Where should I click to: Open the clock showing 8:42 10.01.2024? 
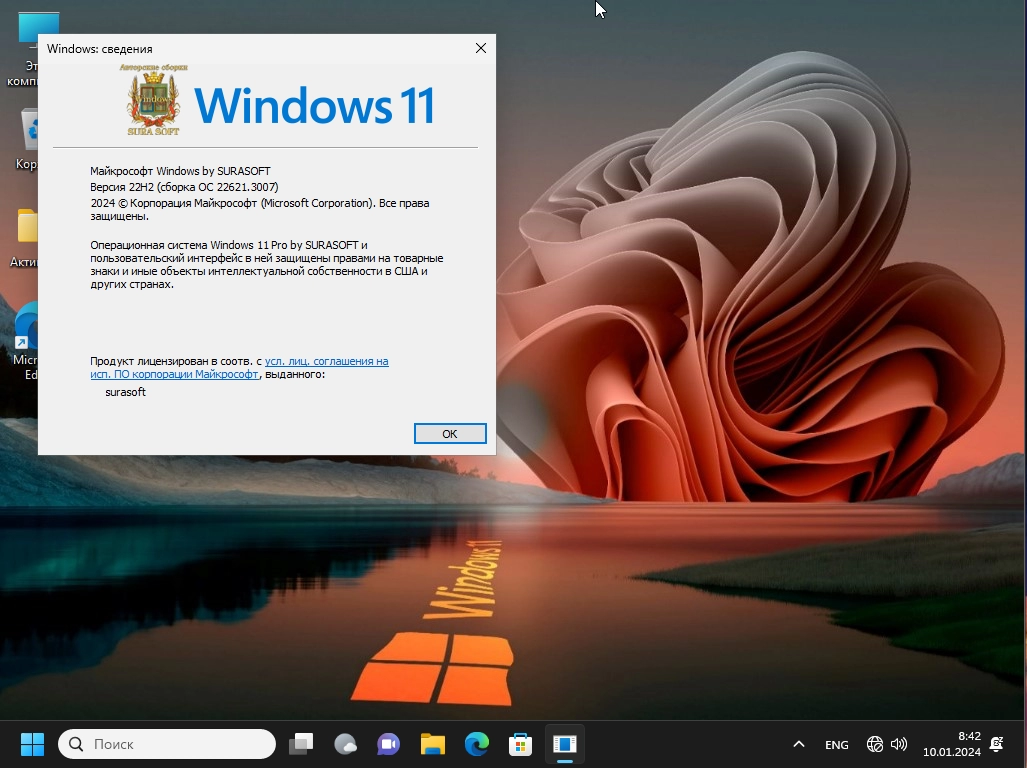coord(952,744)
